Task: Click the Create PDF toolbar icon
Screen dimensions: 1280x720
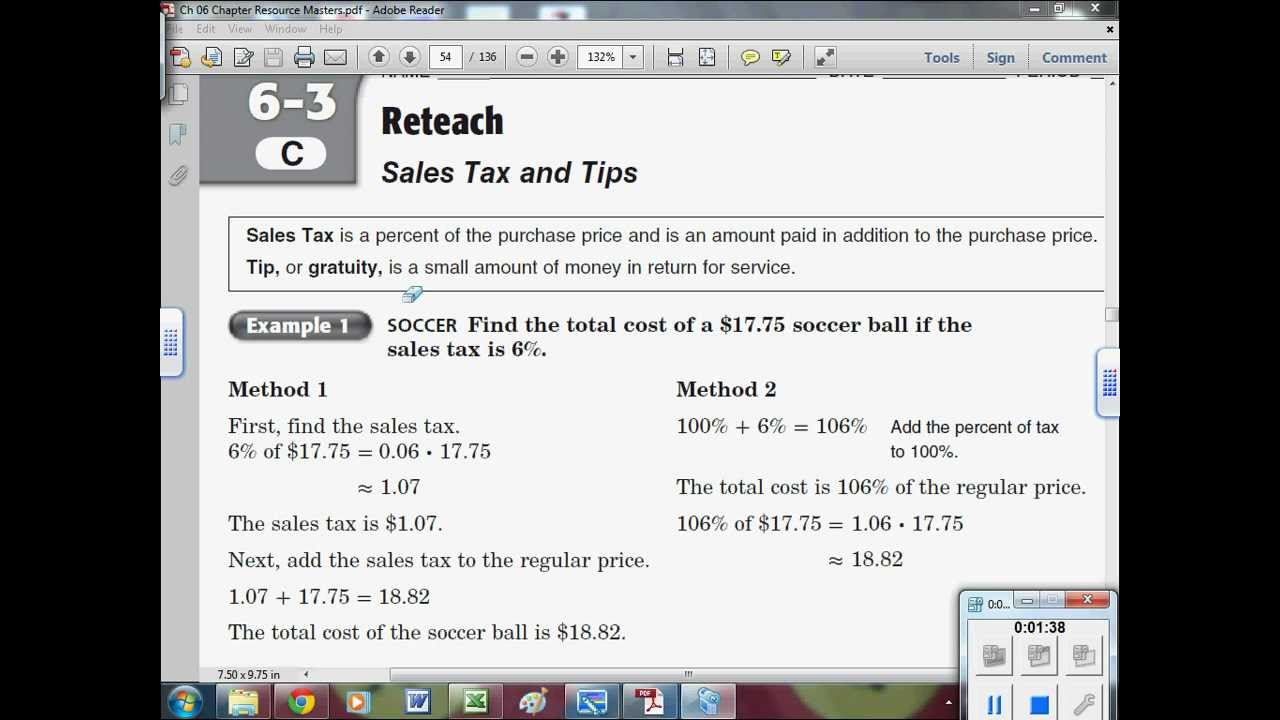Action: point(180,57)
